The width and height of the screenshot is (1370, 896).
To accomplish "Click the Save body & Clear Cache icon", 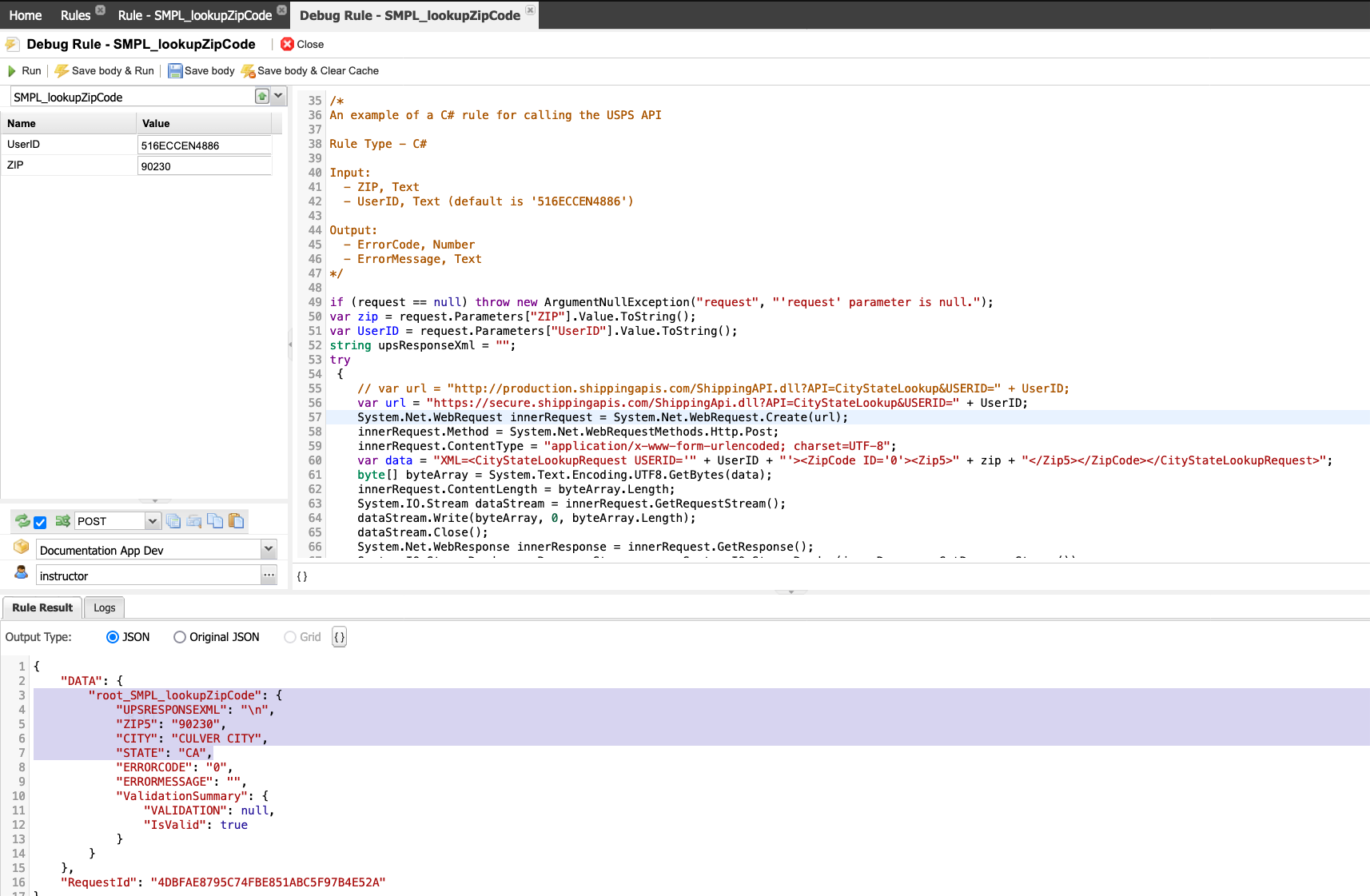I will [x=249, y=71].
